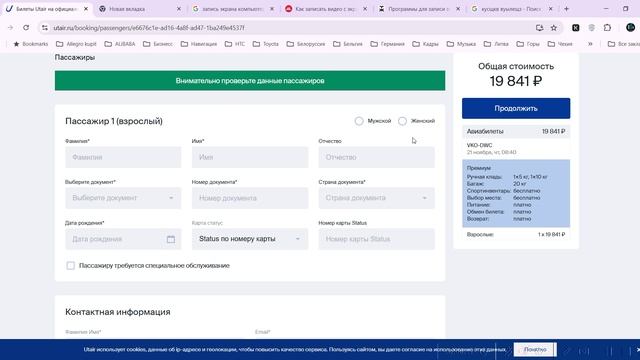The height and width of the screenshot is (360, 640).
Task: Open the calendar icon in birth date field
Action: click(171, 239)
